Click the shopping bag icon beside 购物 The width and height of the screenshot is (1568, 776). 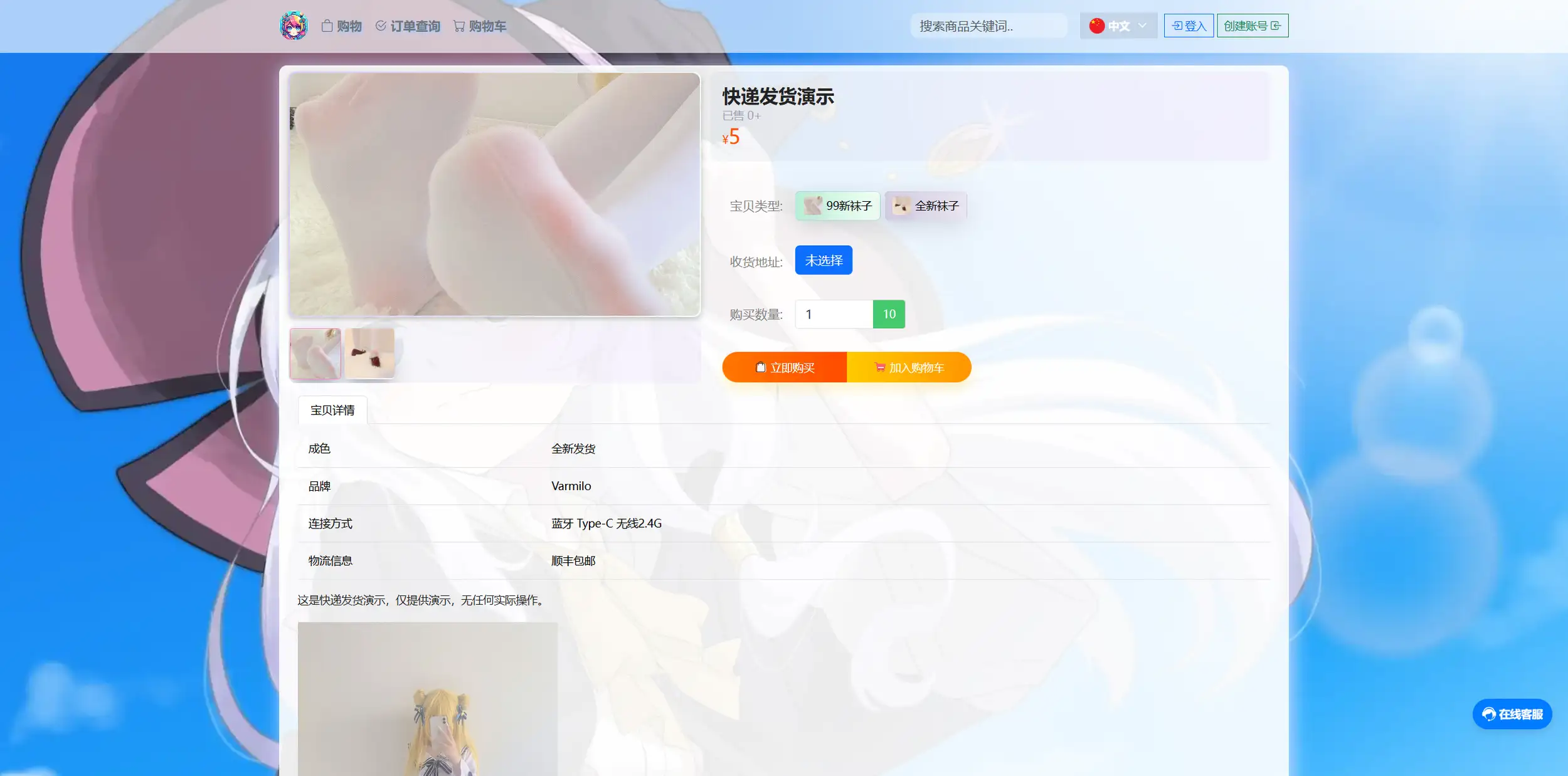point(327,26)
